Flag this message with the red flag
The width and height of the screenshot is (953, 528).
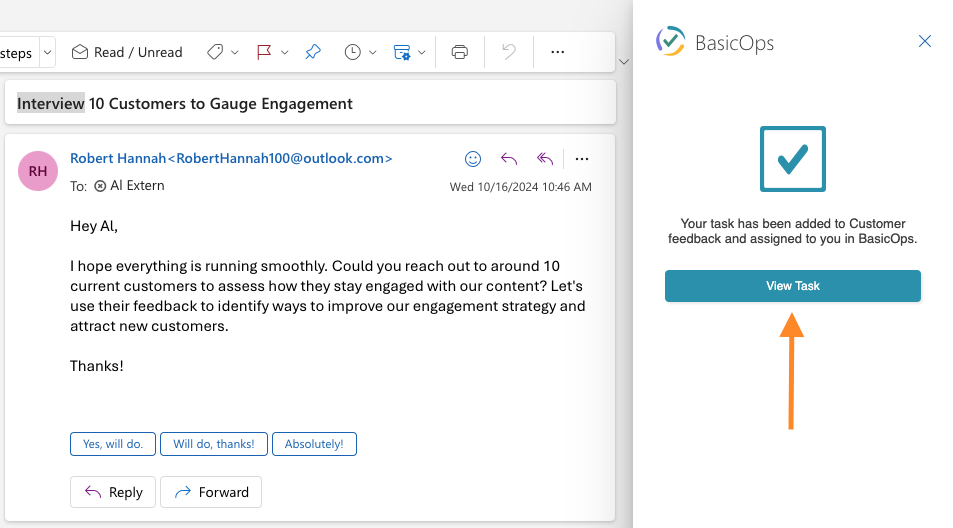264,52
